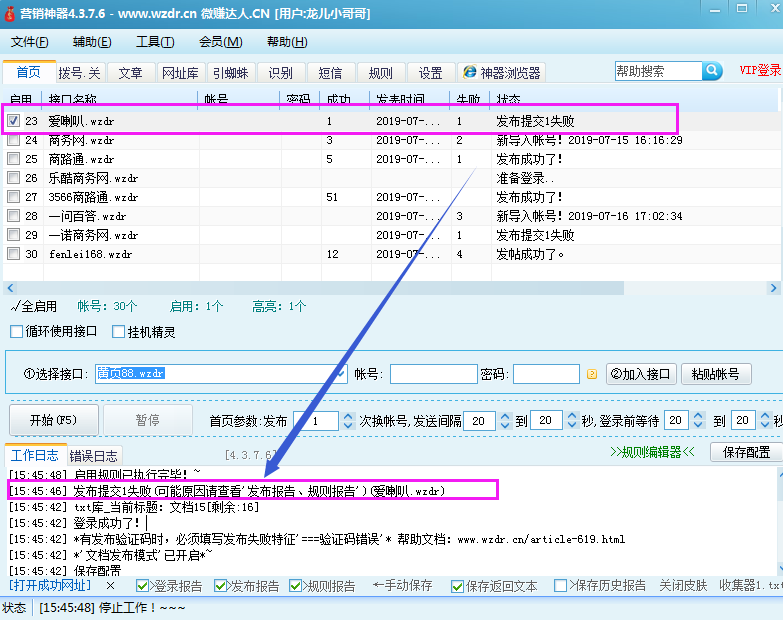This screenshot has height=620, width=783.
Task: Click the list scroll-right arrow
Action: [773, 288]
